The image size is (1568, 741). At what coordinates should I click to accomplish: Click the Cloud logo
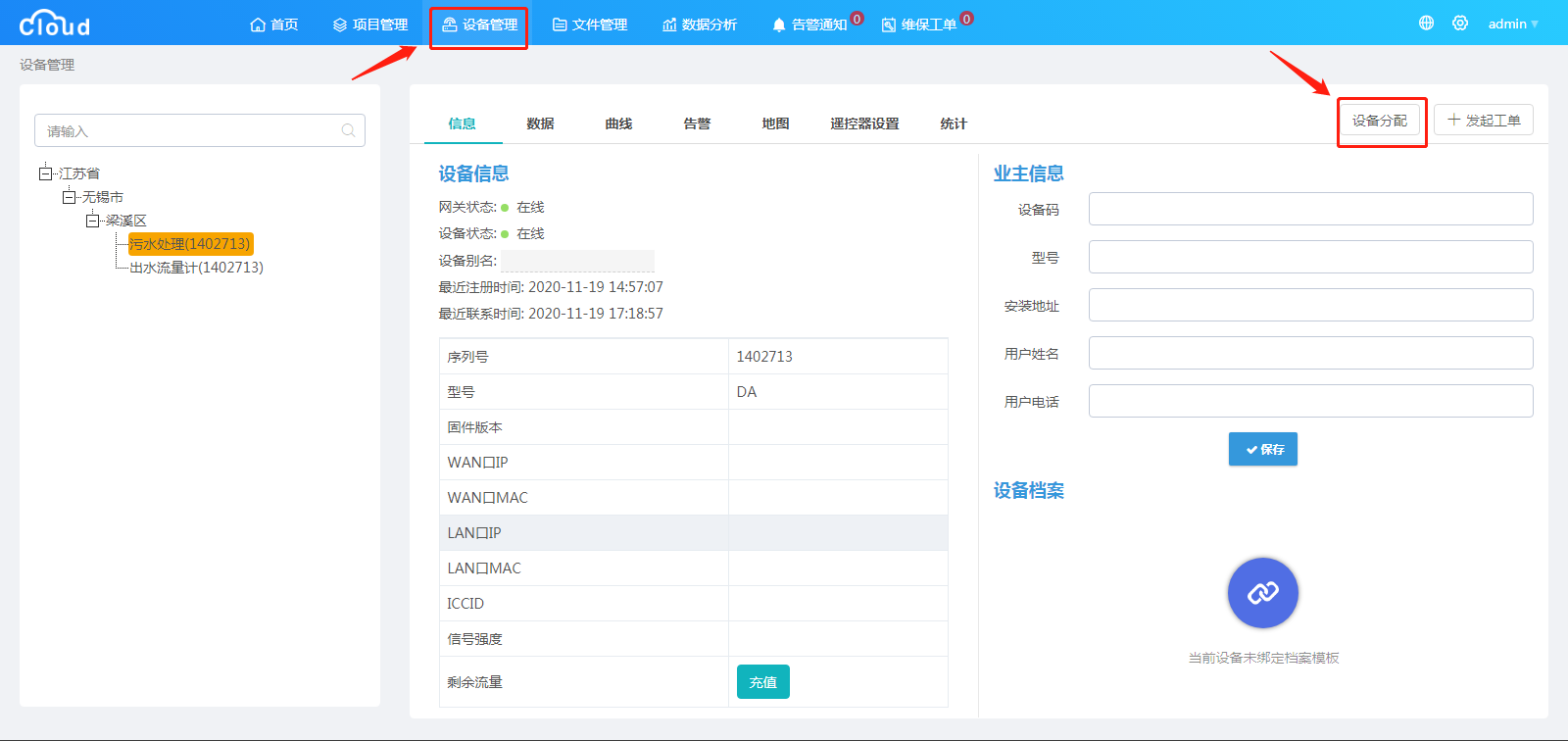[x=55, y=23]
